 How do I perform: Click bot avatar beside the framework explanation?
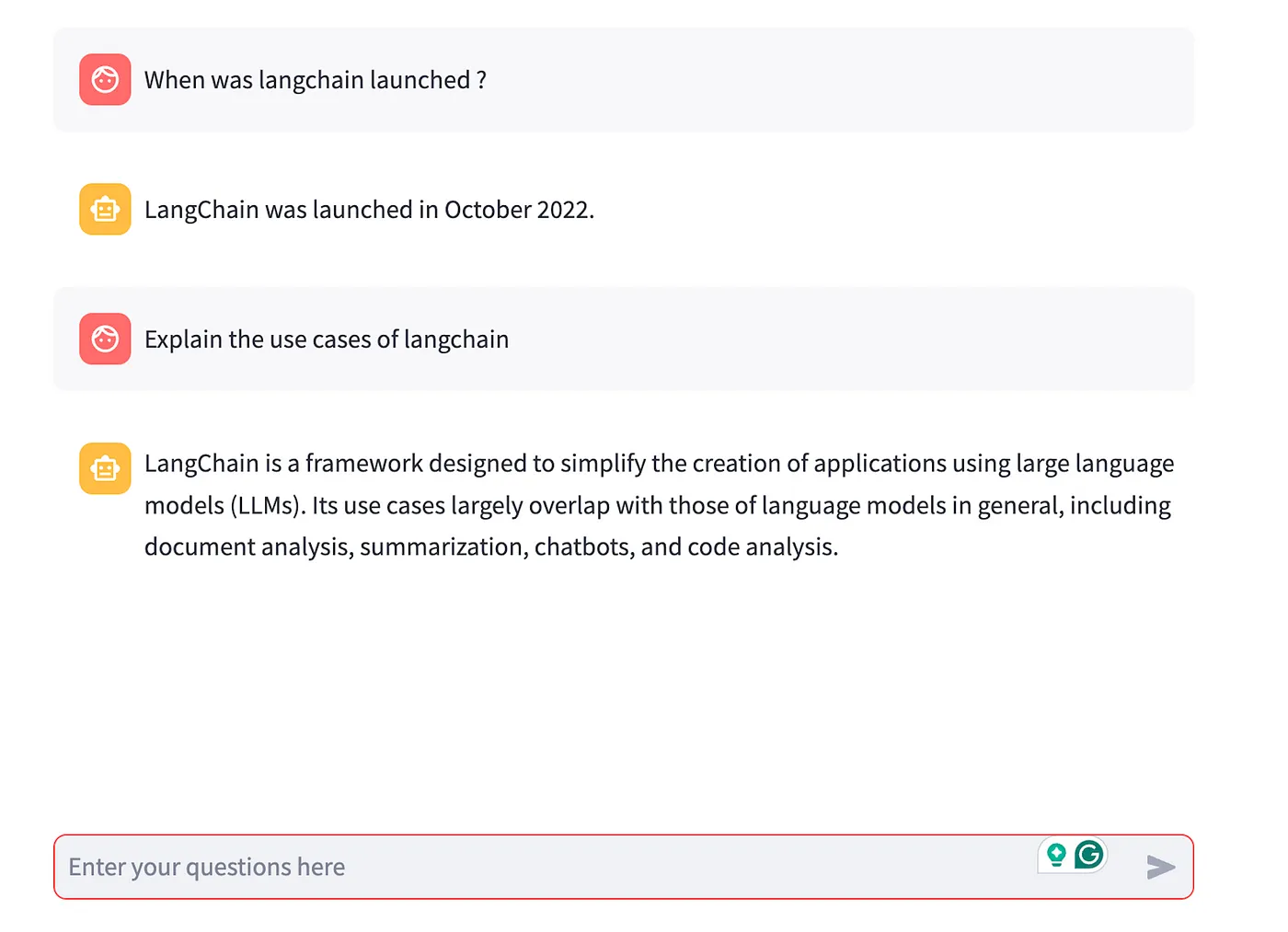[x=105, y=468]
